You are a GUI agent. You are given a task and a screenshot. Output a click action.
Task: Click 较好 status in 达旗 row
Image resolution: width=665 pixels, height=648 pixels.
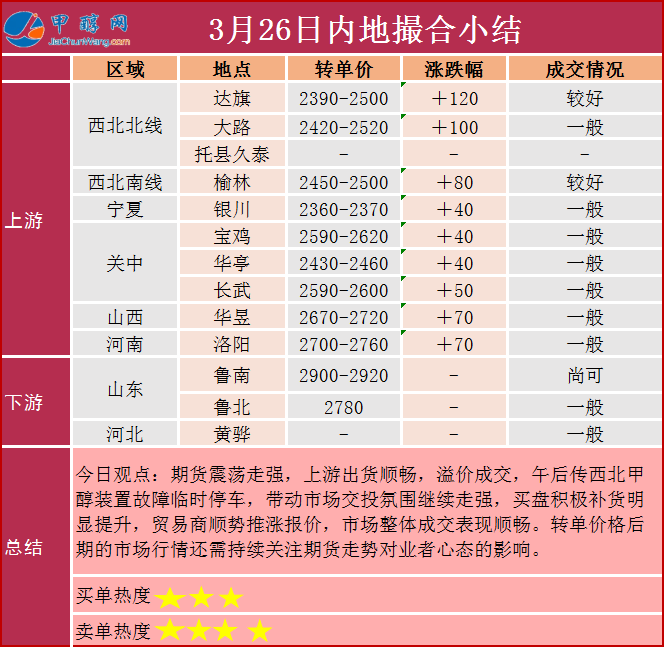point(585,98)
